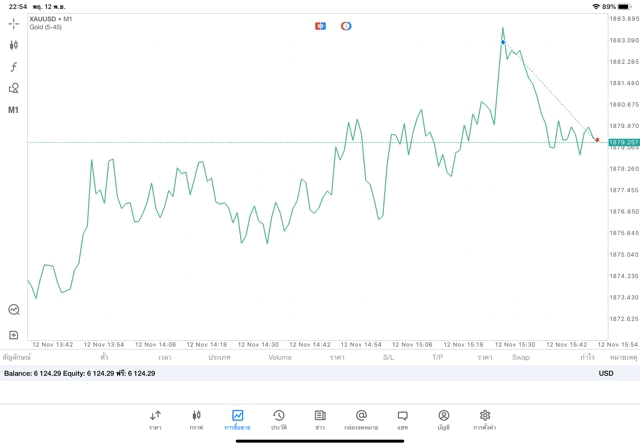Open the Mailbox (กล่องจดหมาย) tab

(x=361, y=419)
